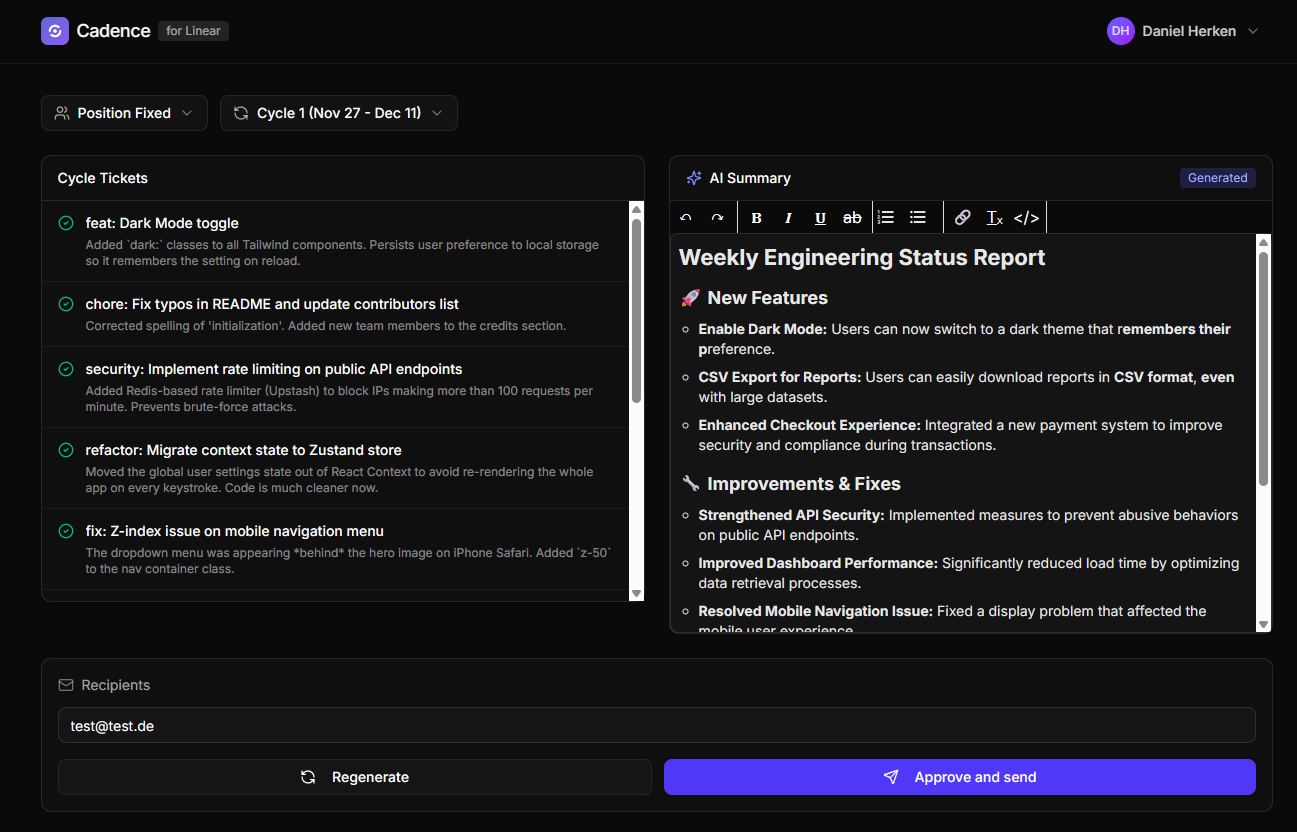Apply underline formatting in the editor

(820, 218)
